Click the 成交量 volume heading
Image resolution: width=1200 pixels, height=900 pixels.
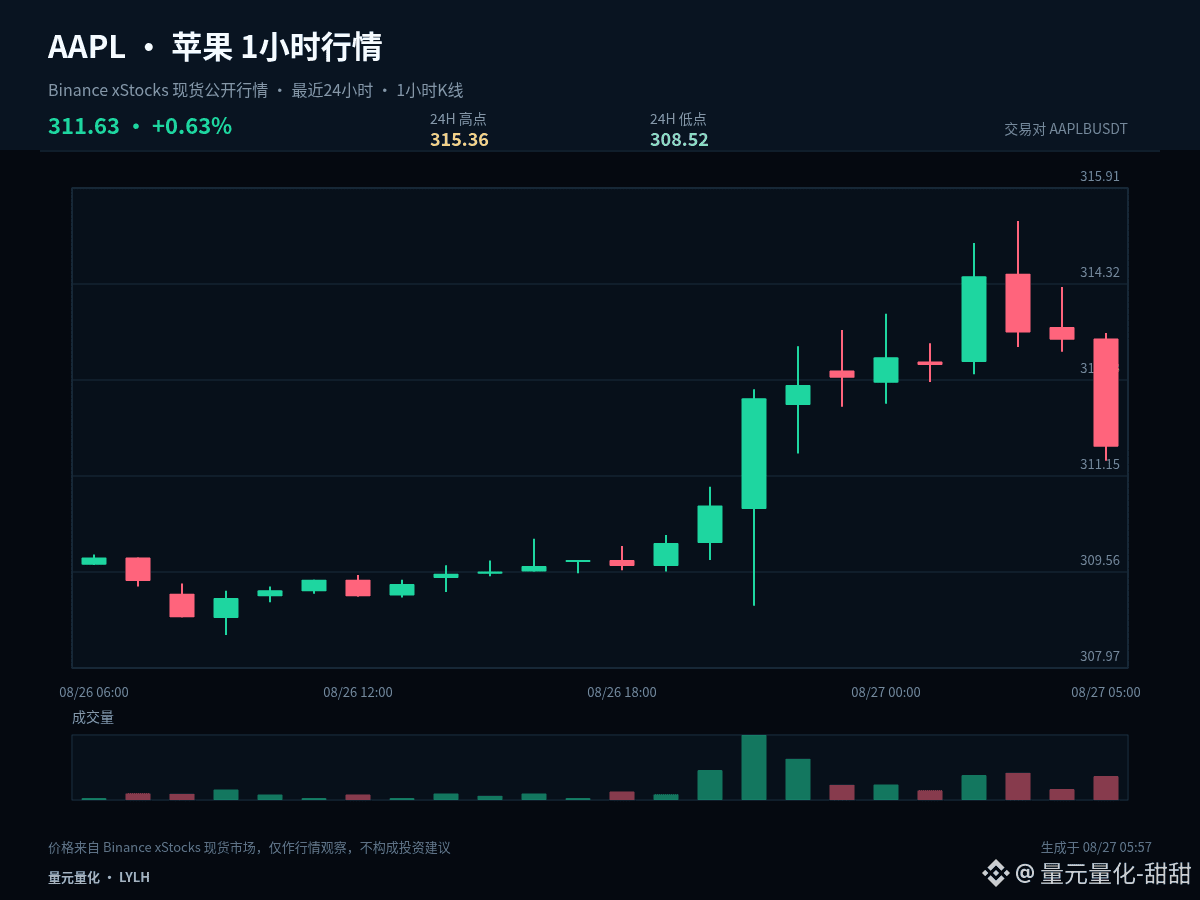click(93, 717)
